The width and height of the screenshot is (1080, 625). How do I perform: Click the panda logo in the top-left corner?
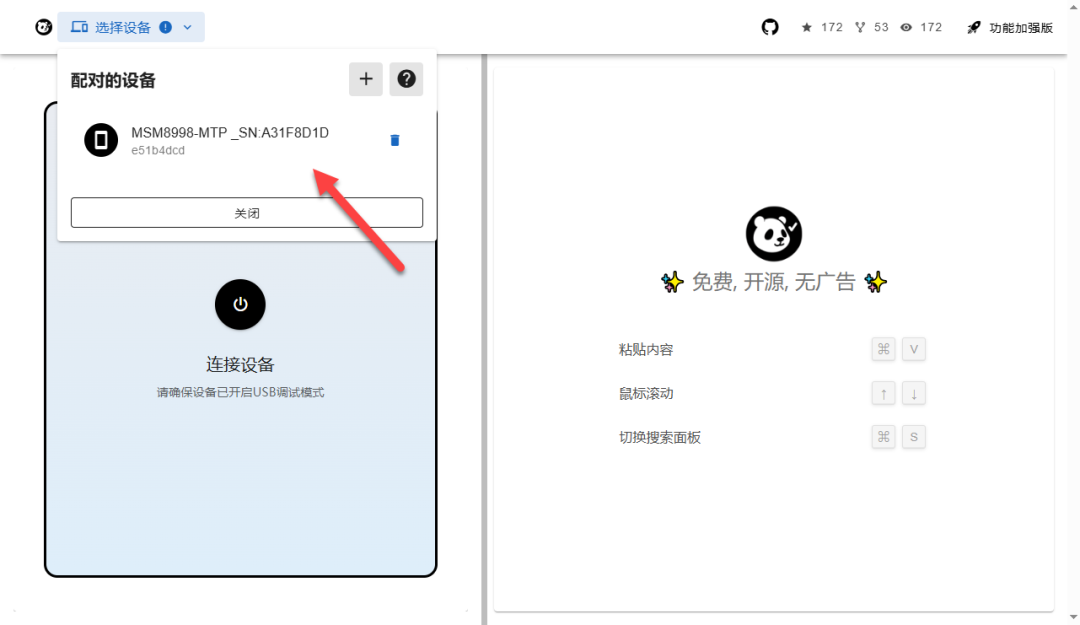tap(44, 27)
